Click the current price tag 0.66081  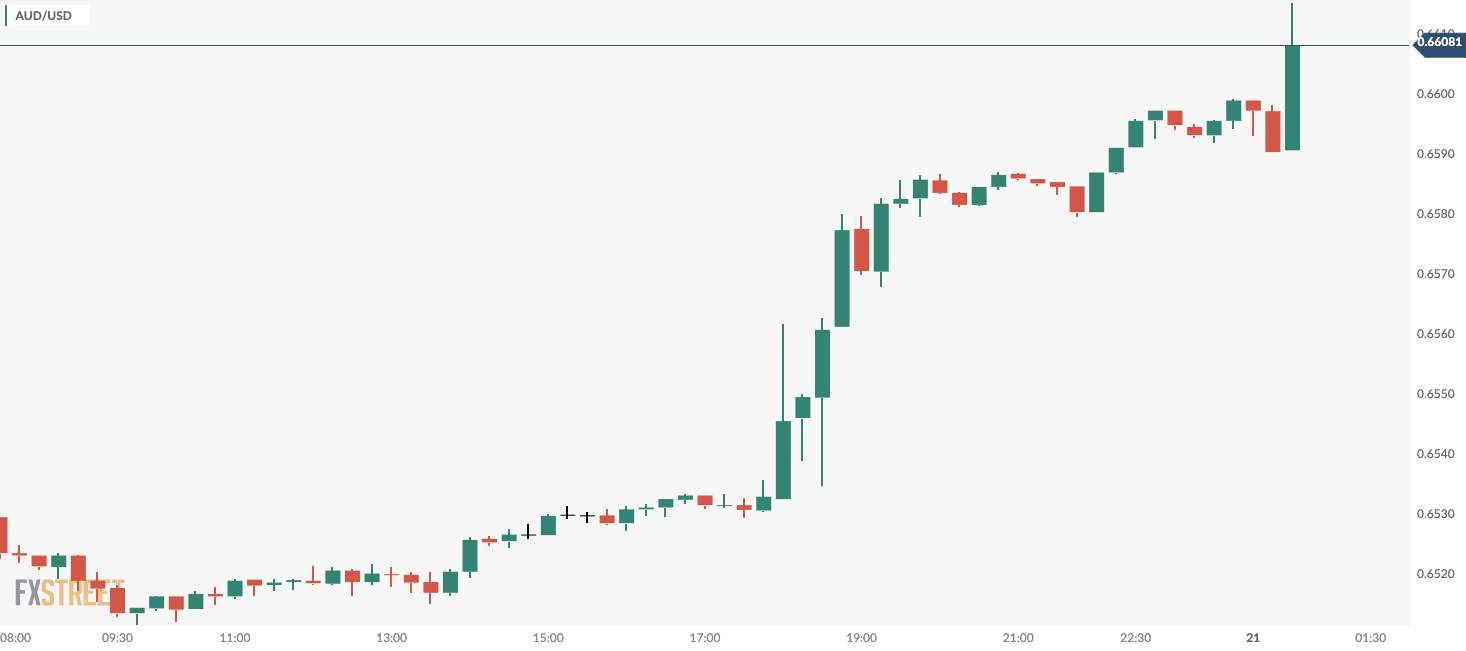[x=1440, y=42]
